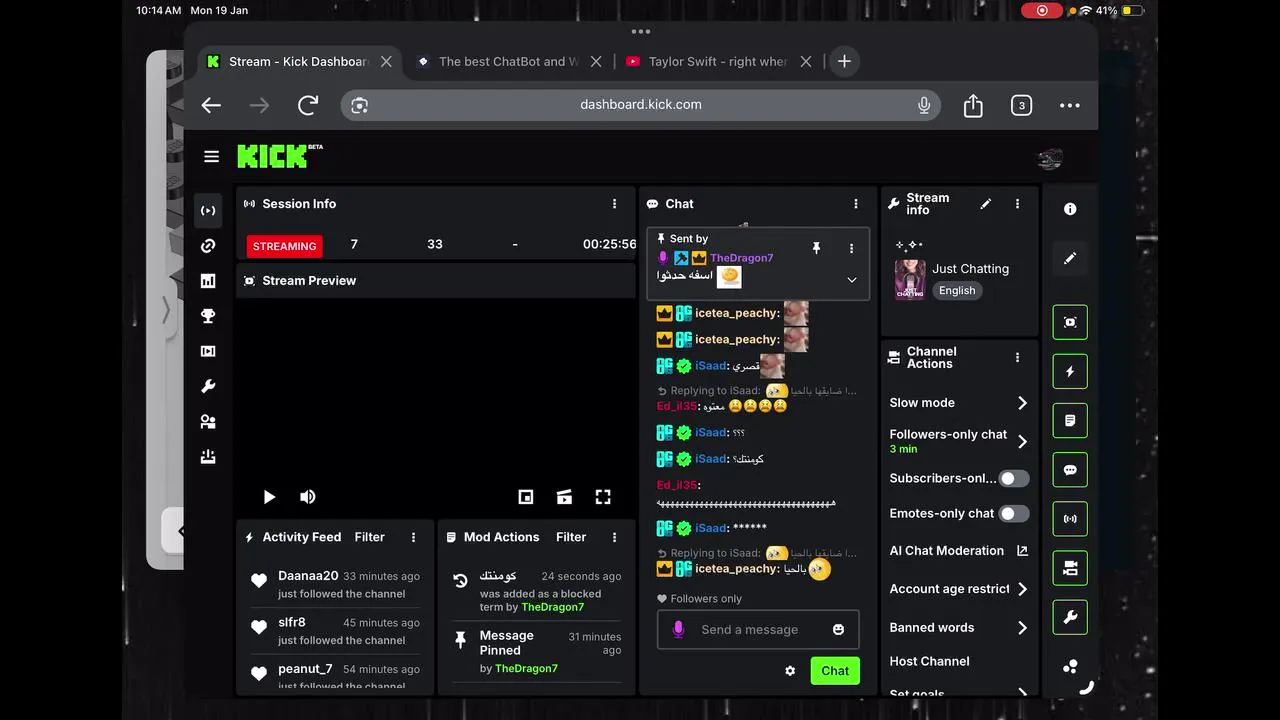Screen dimensions: 1280x720
Task: Click the info icon in the right rail
Action: (x=1070, y=209)
